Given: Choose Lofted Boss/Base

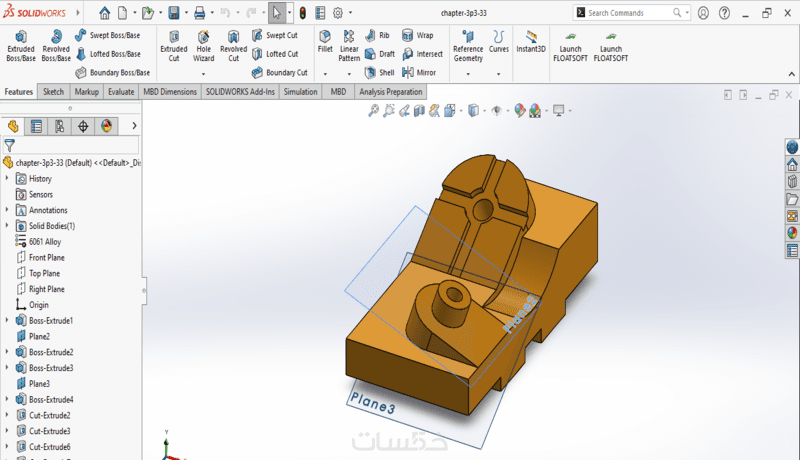Looking at the screenshot, I should [108, 54].
